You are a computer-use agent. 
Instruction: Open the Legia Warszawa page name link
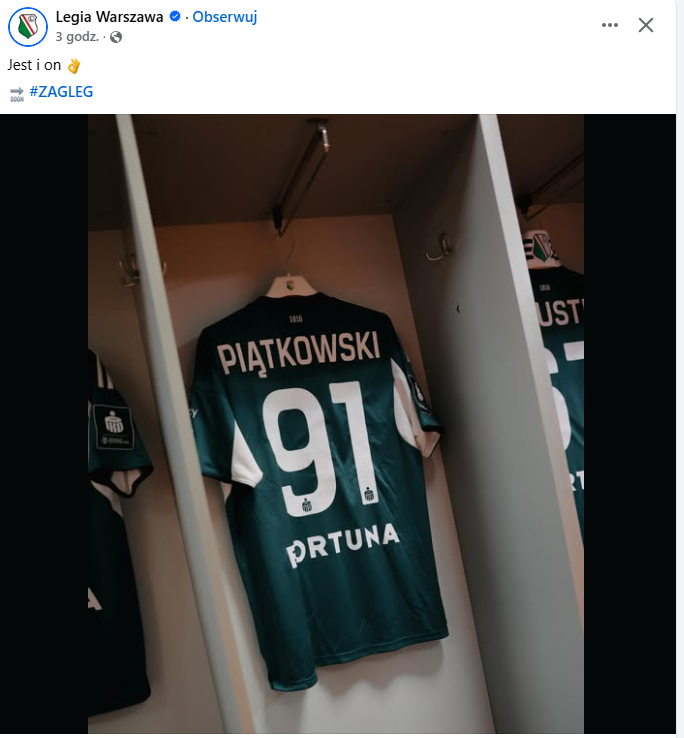pyautogui.click(x=109, y=16)
